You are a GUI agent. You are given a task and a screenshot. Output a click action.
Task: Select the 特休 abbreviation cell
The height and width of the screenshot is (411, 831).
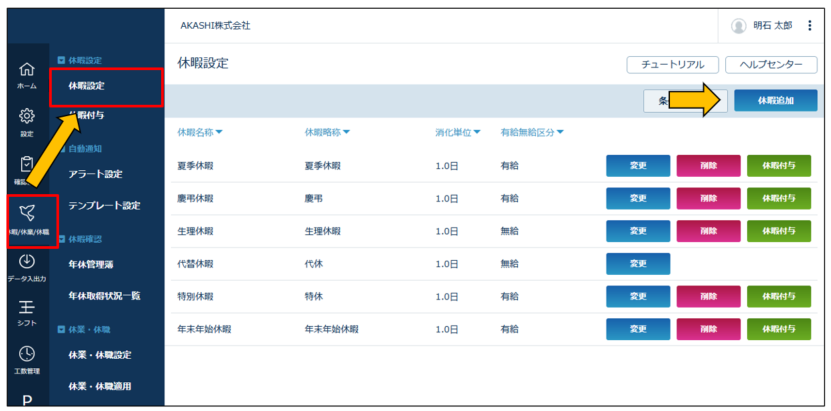(314, 297)
